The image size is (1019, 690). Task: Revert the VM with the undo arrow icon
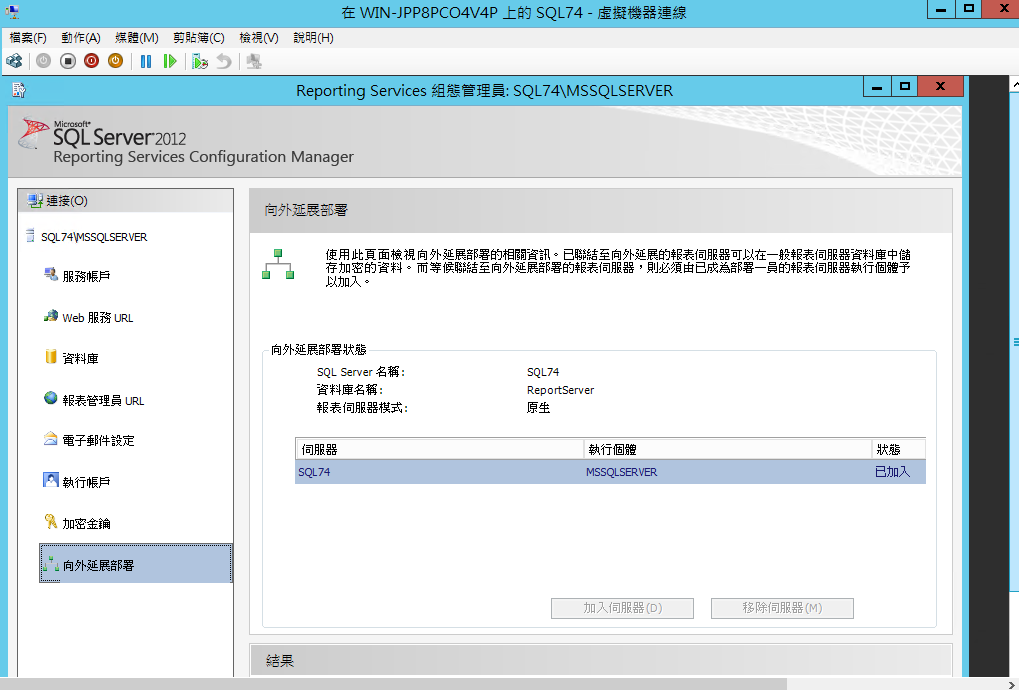click(224, 61)
